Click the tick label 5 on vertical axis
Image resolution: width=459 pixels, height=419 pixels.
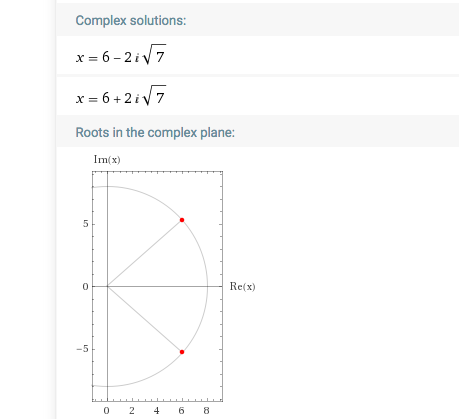tap(86, 224)
